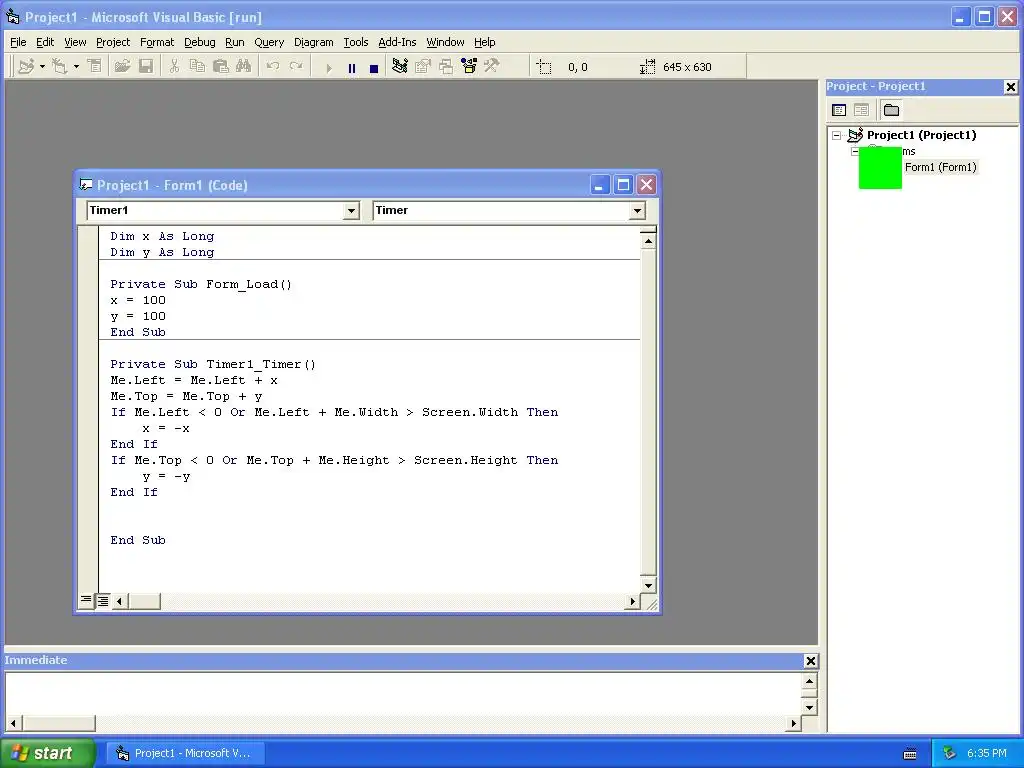Image resolution: width=1024 pixels, height=768 pixels.
Task: Click code window scroll right arrow
Action: tap(632, 601)
